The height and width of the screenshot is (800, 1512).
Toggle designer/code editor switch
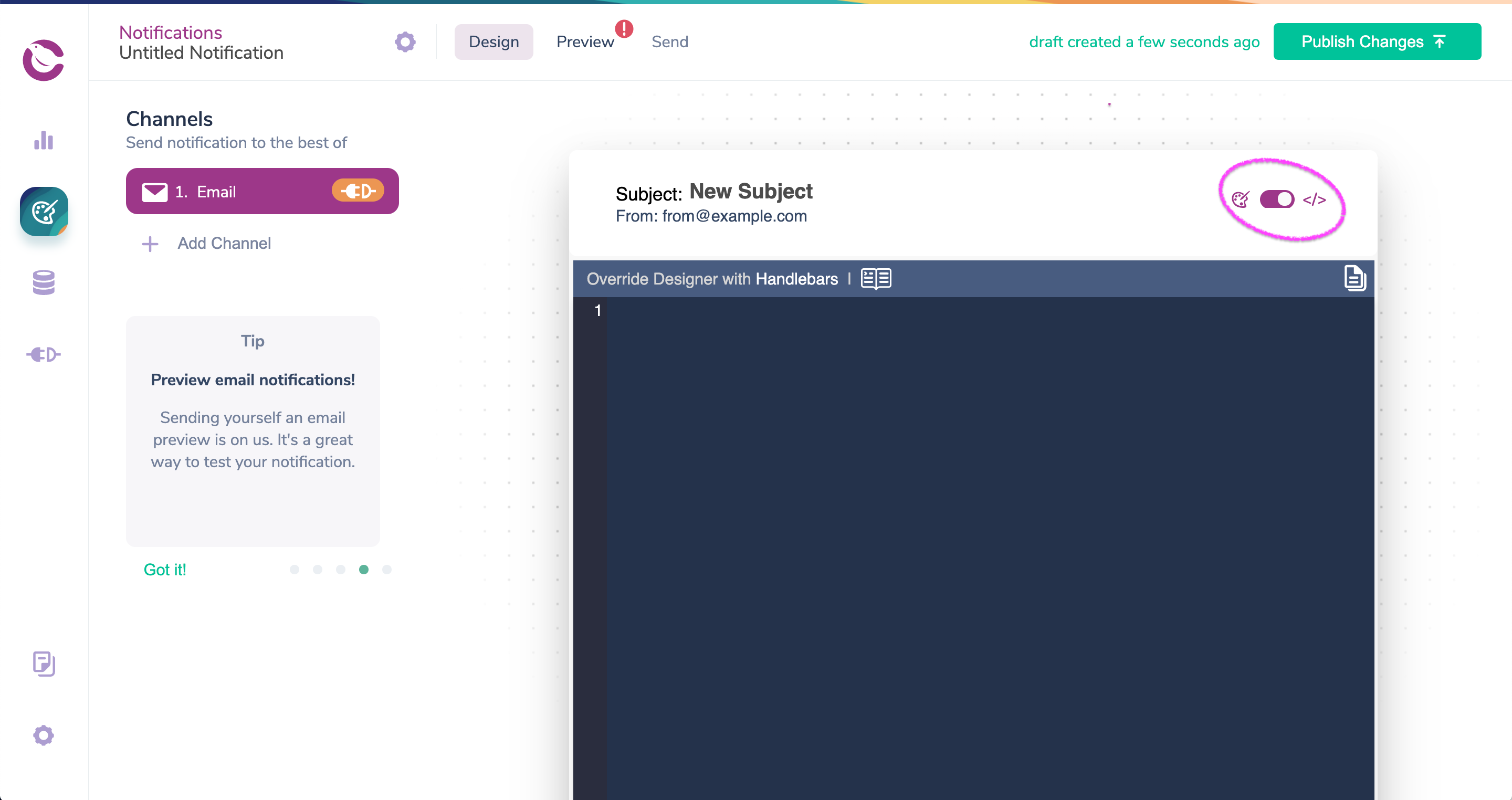tap(1277, 199)
